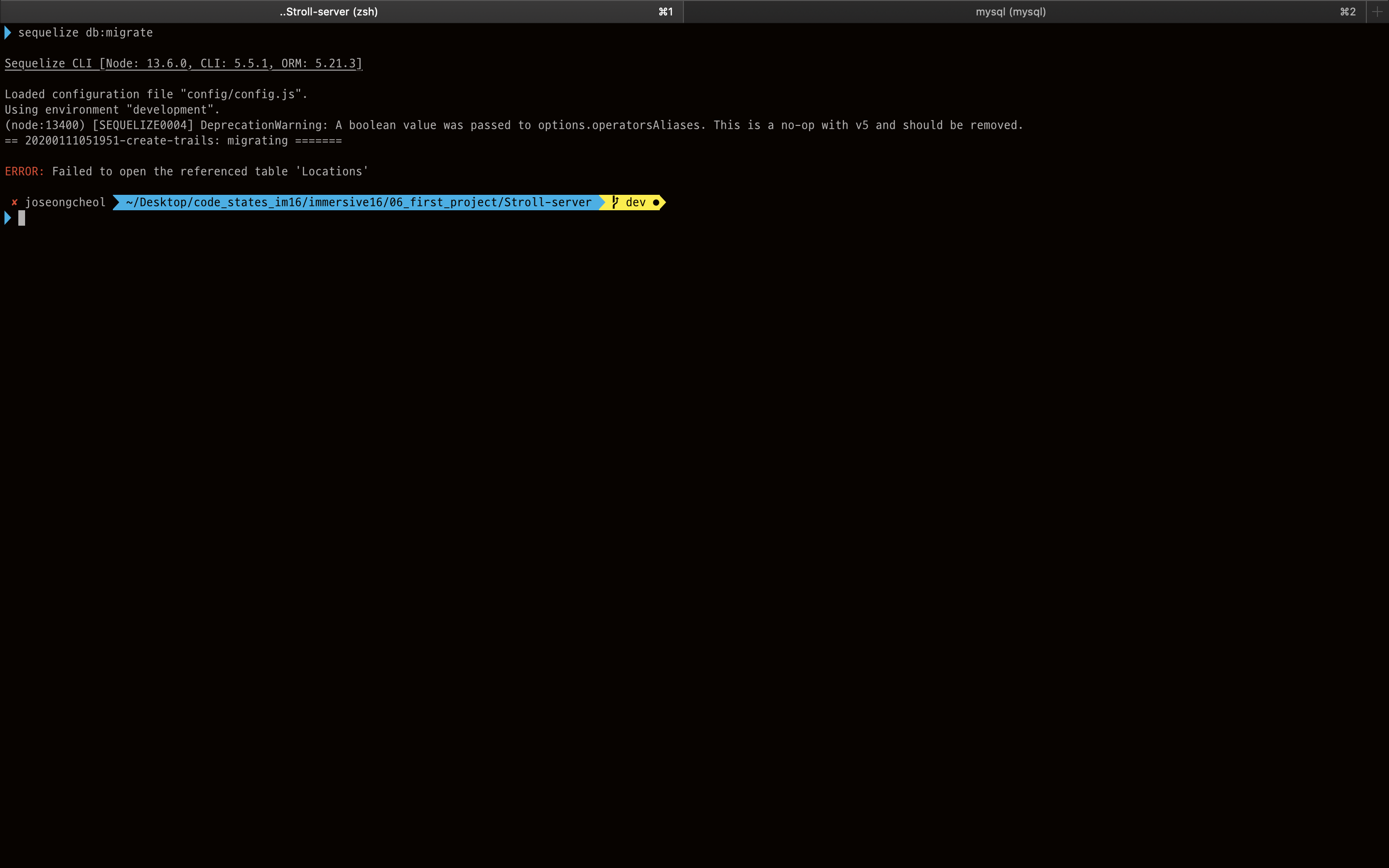Click blue prompt arrow on the empty input line

click(x=7, y=217)
